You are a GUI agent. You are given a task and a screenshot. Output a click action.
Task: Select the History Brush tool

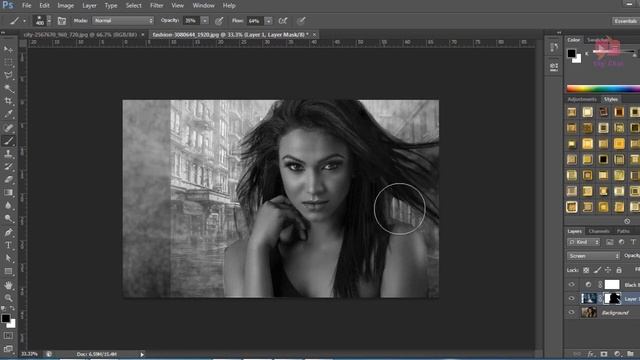8,167
